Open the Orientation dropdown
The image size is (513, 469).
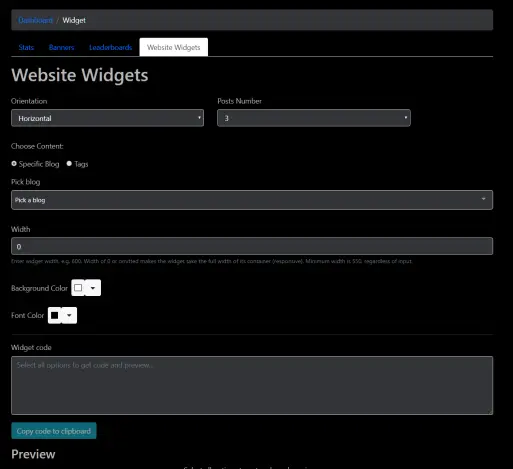click(107, 118)
